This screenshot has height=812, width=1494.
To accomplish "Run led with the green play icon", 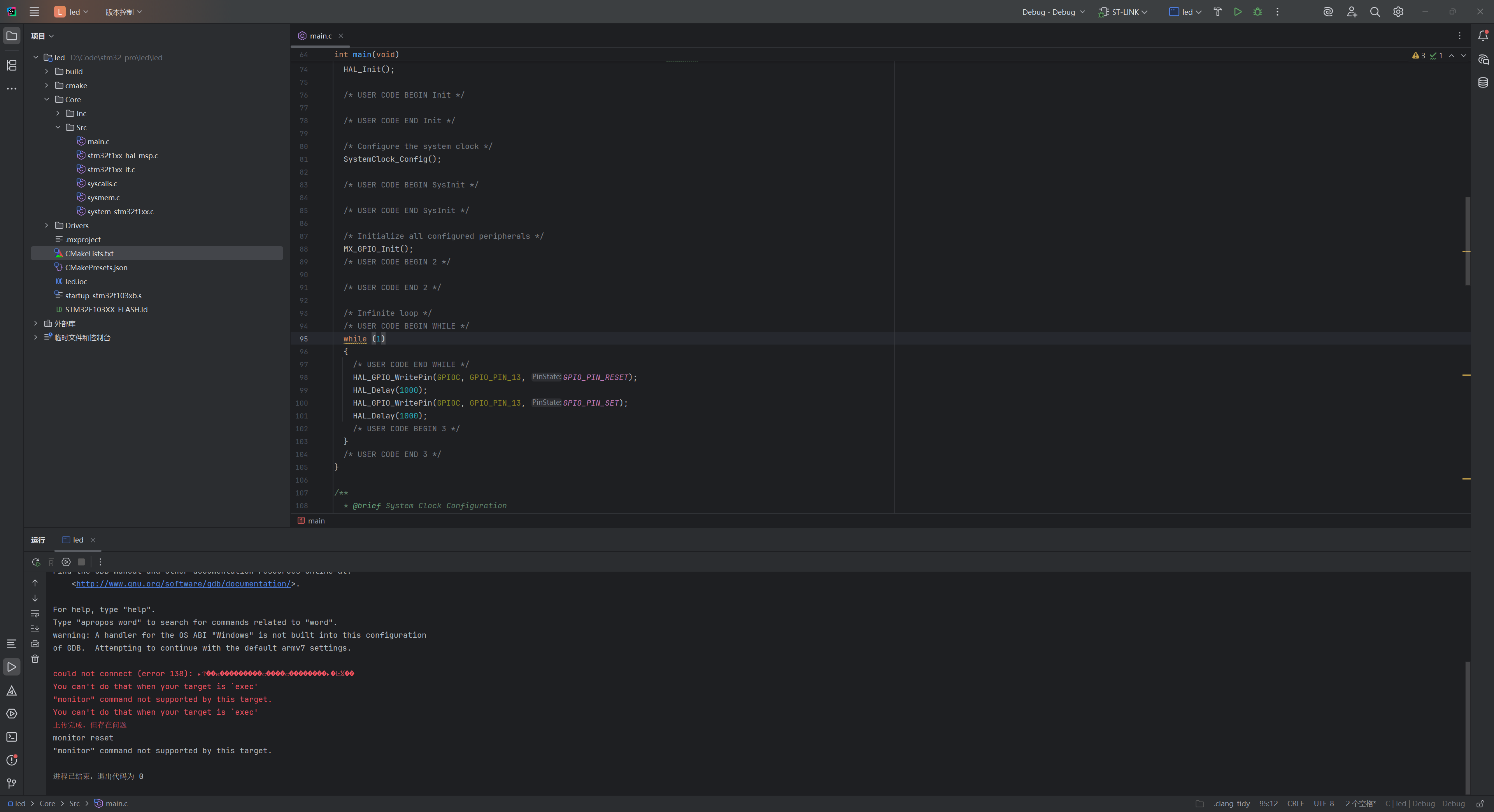I will (1238, 12).
